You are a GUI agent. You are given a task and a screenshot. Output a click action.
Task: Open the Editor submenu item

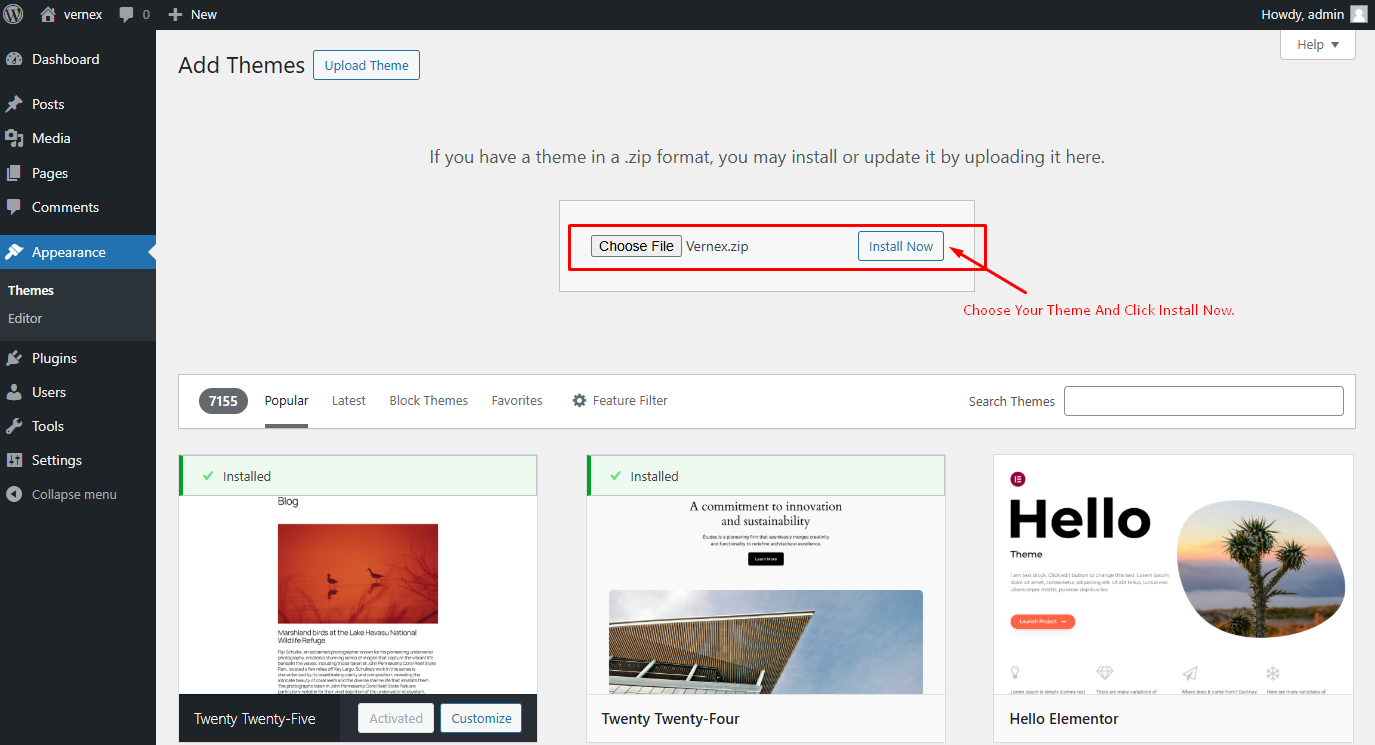[x=25, y=318]
